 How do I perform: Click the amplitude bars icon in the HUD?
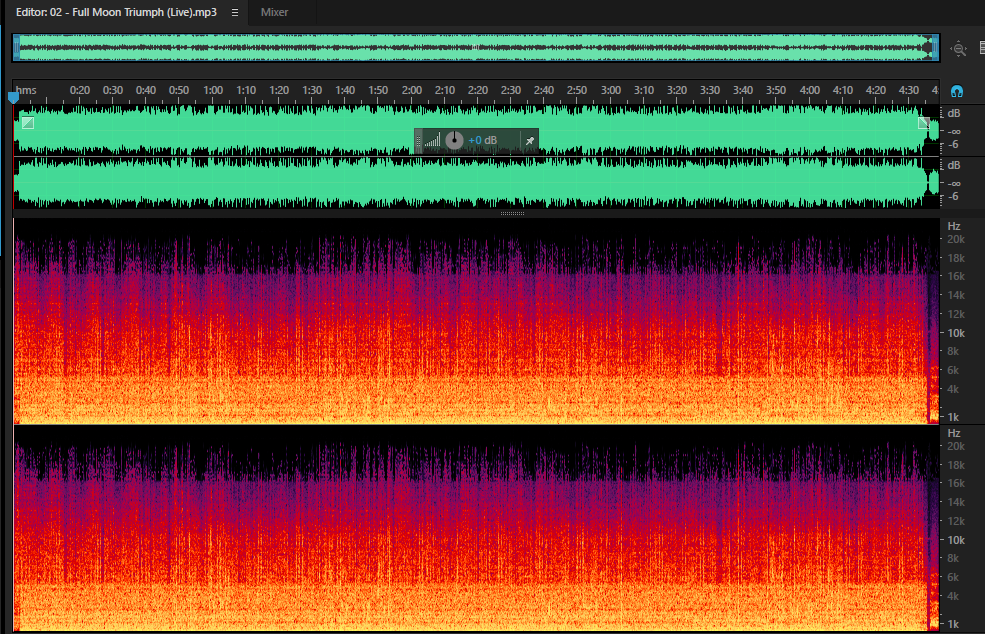pos(433,141)
